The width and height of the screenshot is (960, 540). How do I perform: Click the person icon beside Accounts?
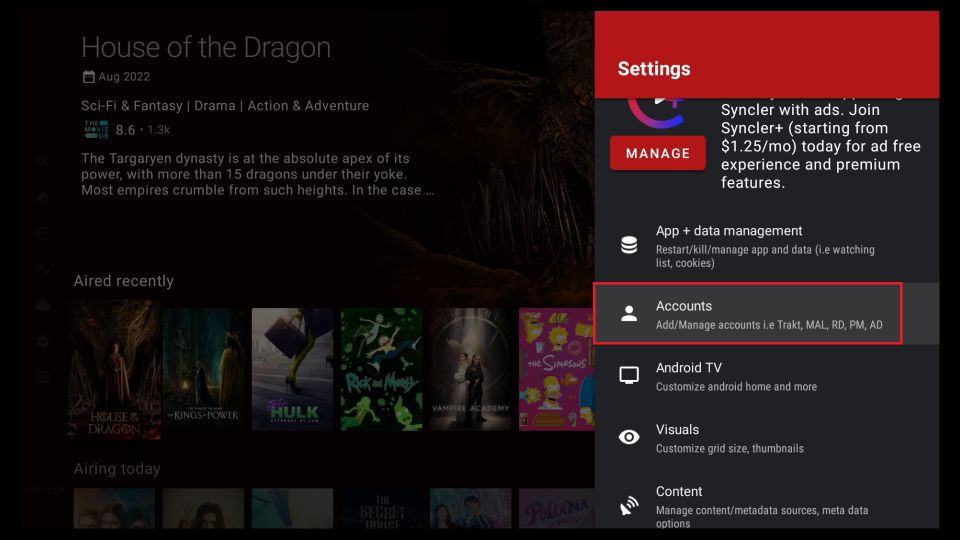point(629,313)
